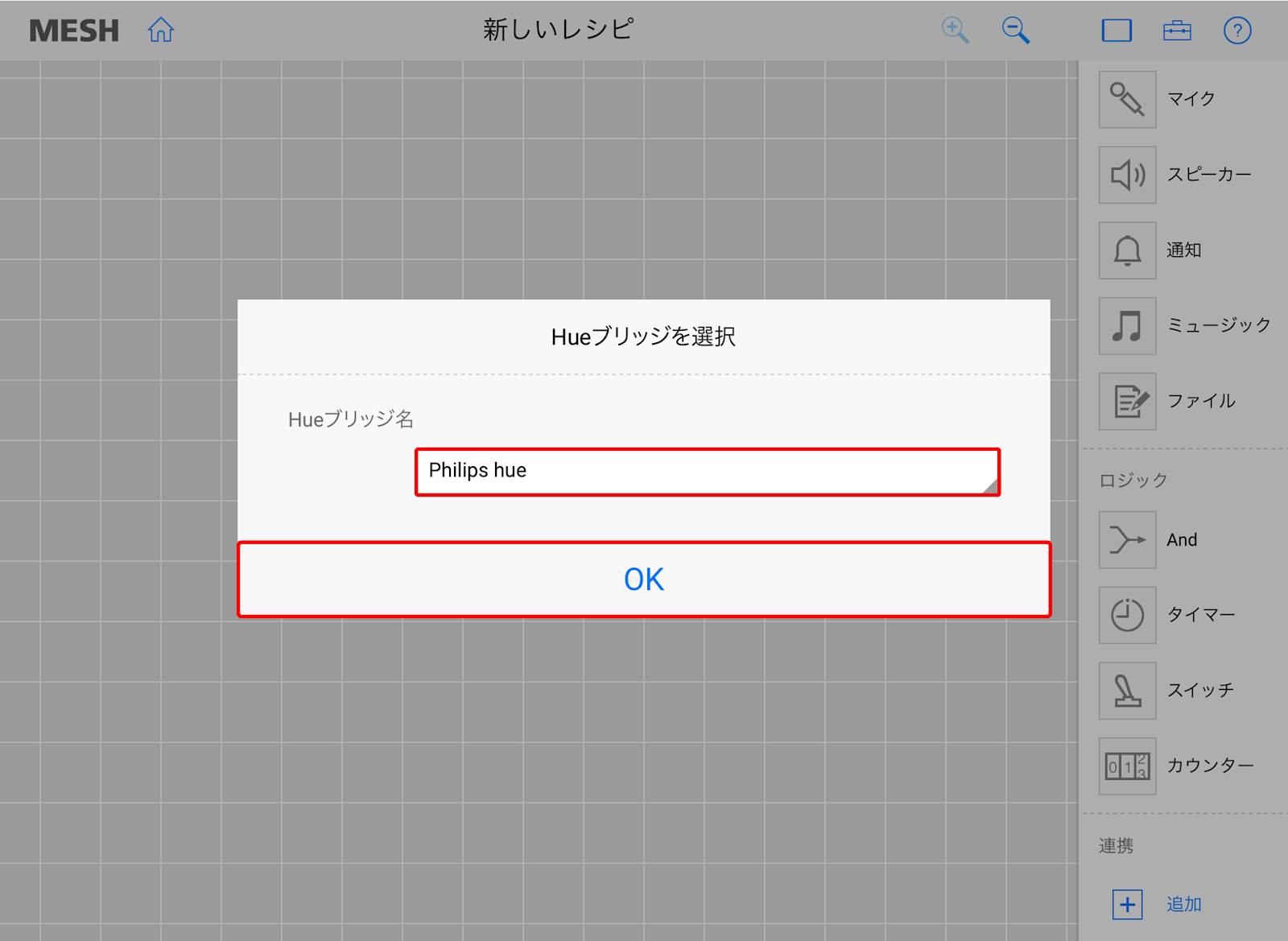Screen dimensions: 1288x941
Task: Select the タイマー timer clock icon
Action: tap(1127, 615)
